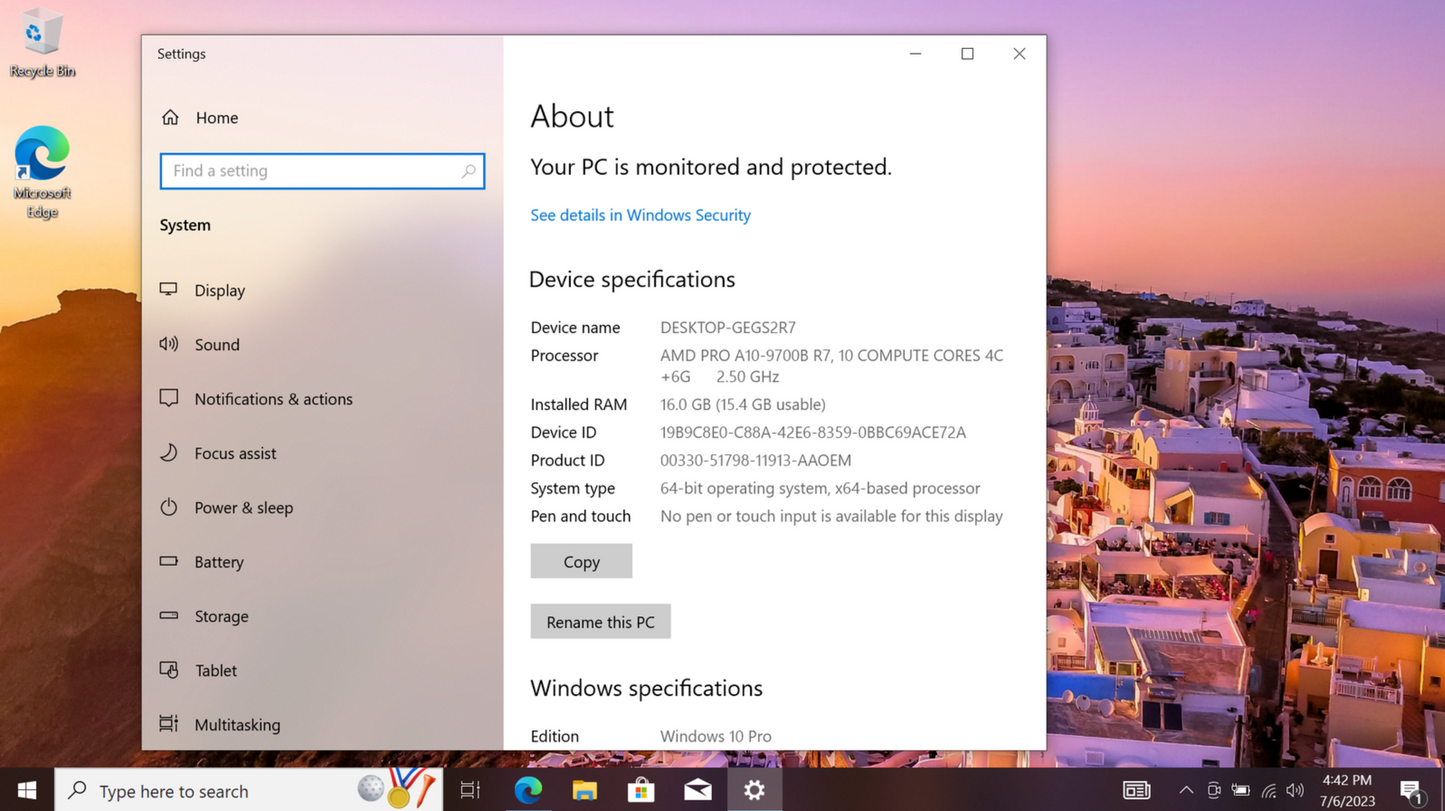1445x811 pixels.
Task: Open Microsoft Store from the taskbar
Action: (641, 789)
